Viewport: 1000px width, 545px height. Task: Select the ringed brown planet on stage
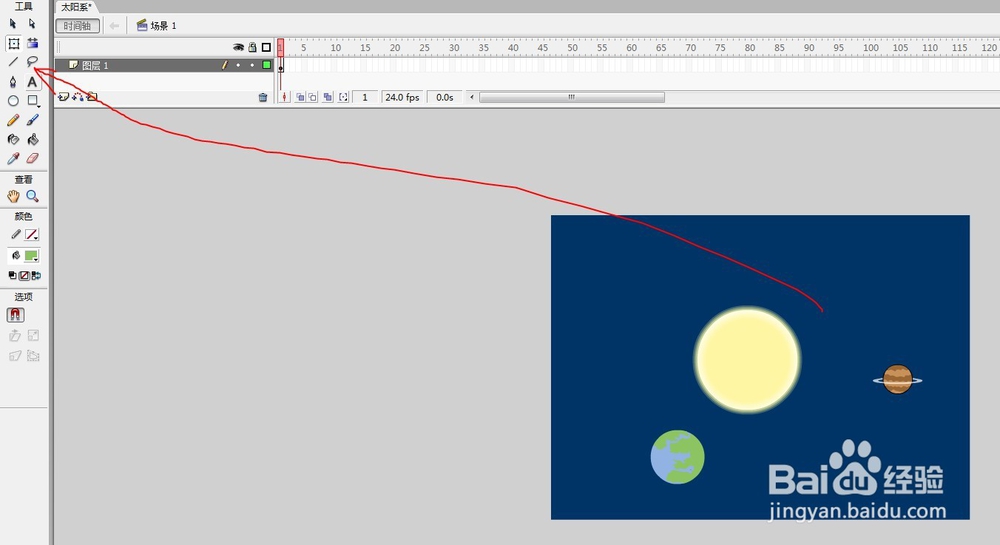click(897, 380)
